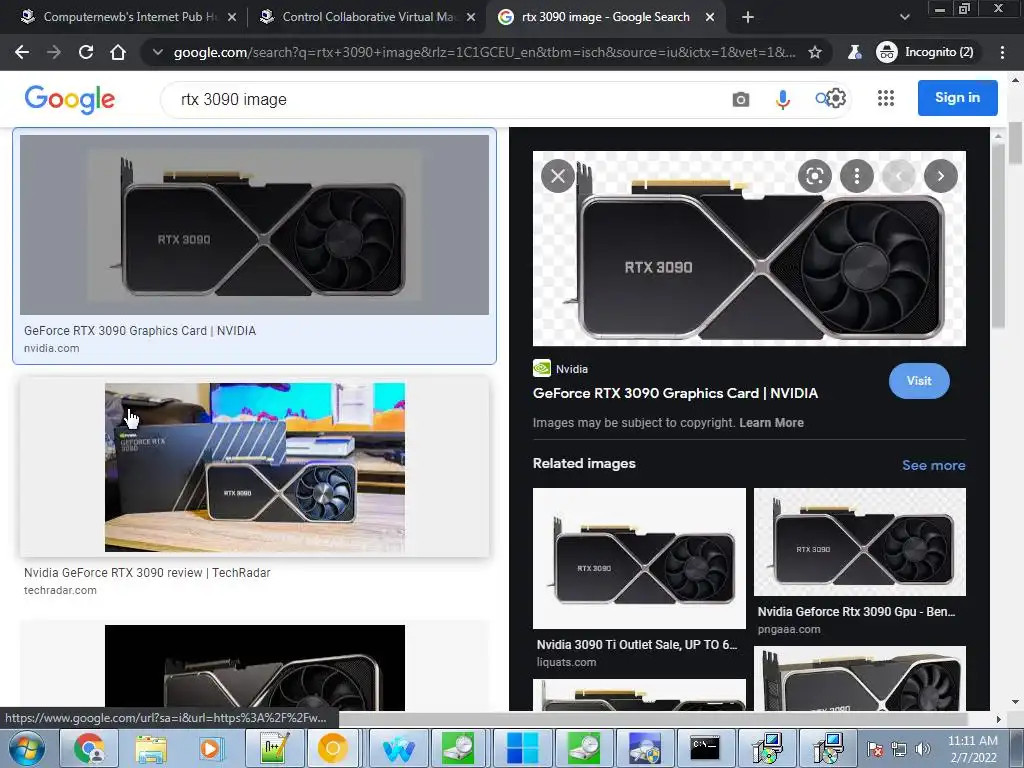Show the next preview image
1024x768 pixels.
(940, 176)
